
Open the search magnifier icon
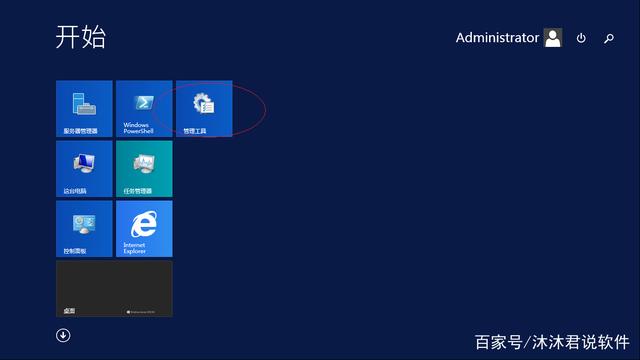click(x=609, y=38)
